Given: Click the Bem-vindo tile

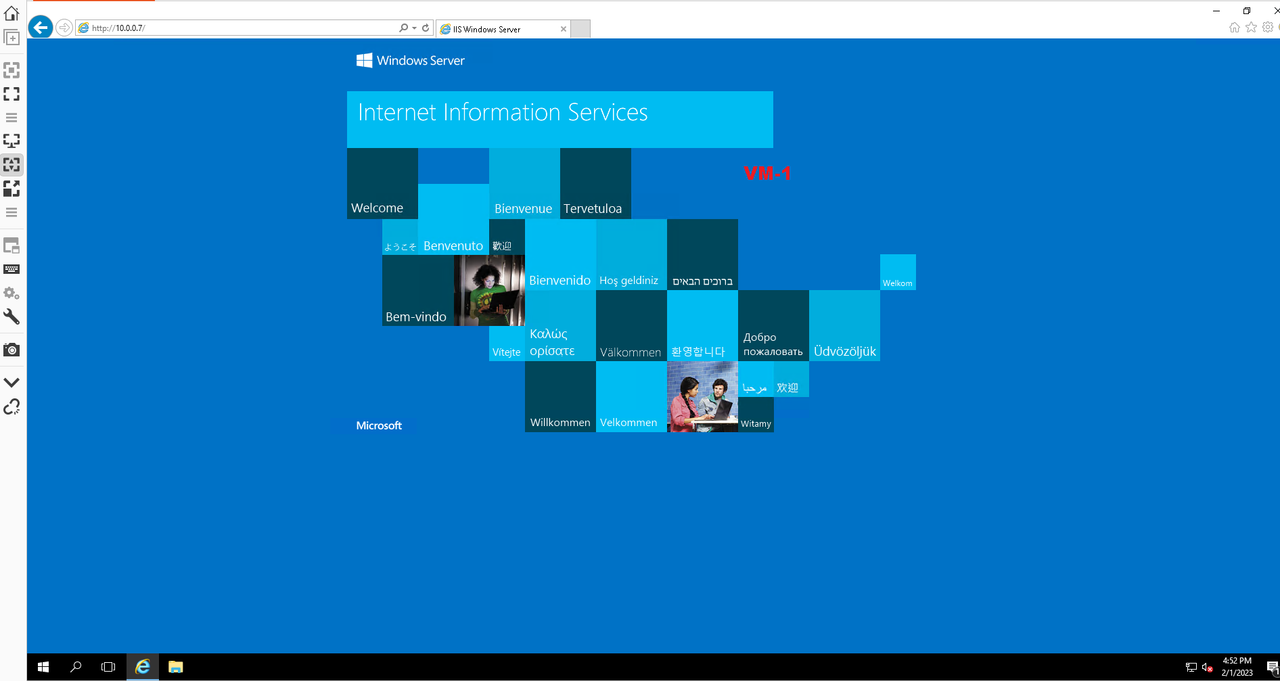Looking at the screenshot, I should 418,290.
